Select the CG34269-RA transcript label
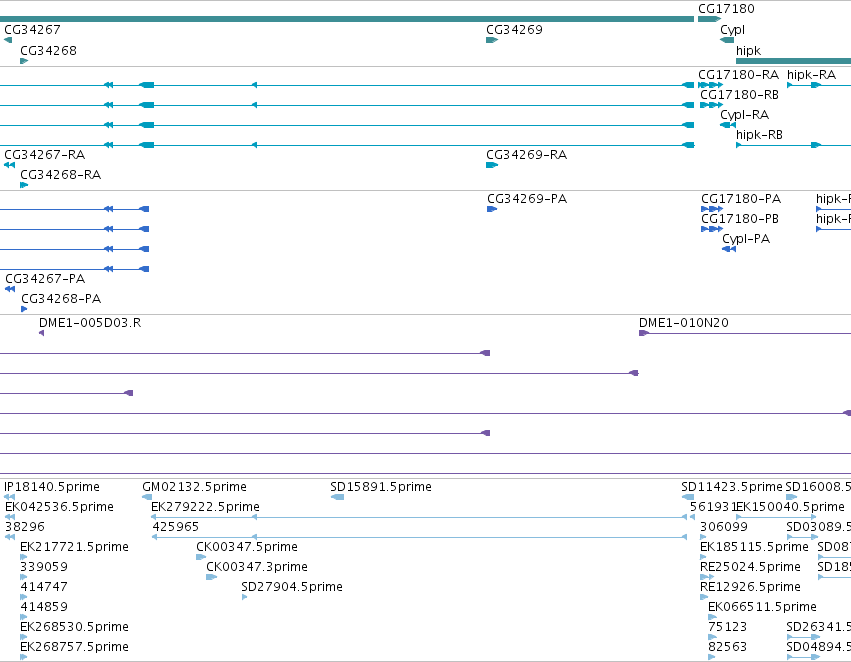Viewport: 851px width, 662px height. [526, 155]
